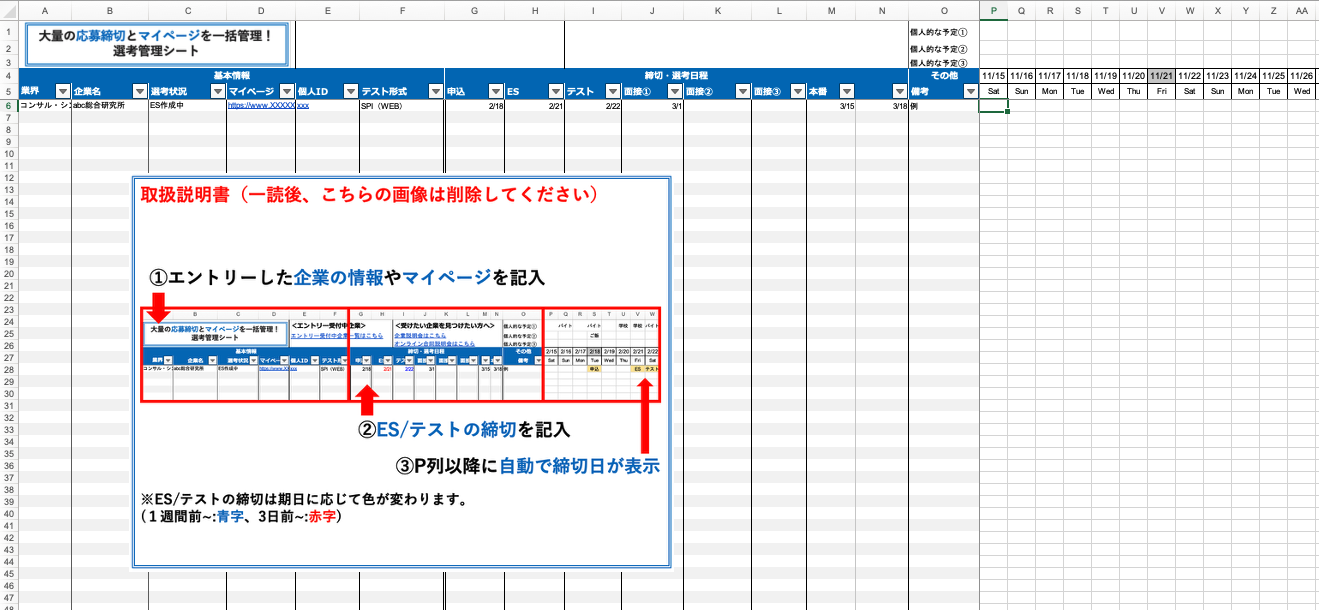1319x610 pixels.
Task: Open the 業界 filter dropdown arrow
Action: coord(63,91)
